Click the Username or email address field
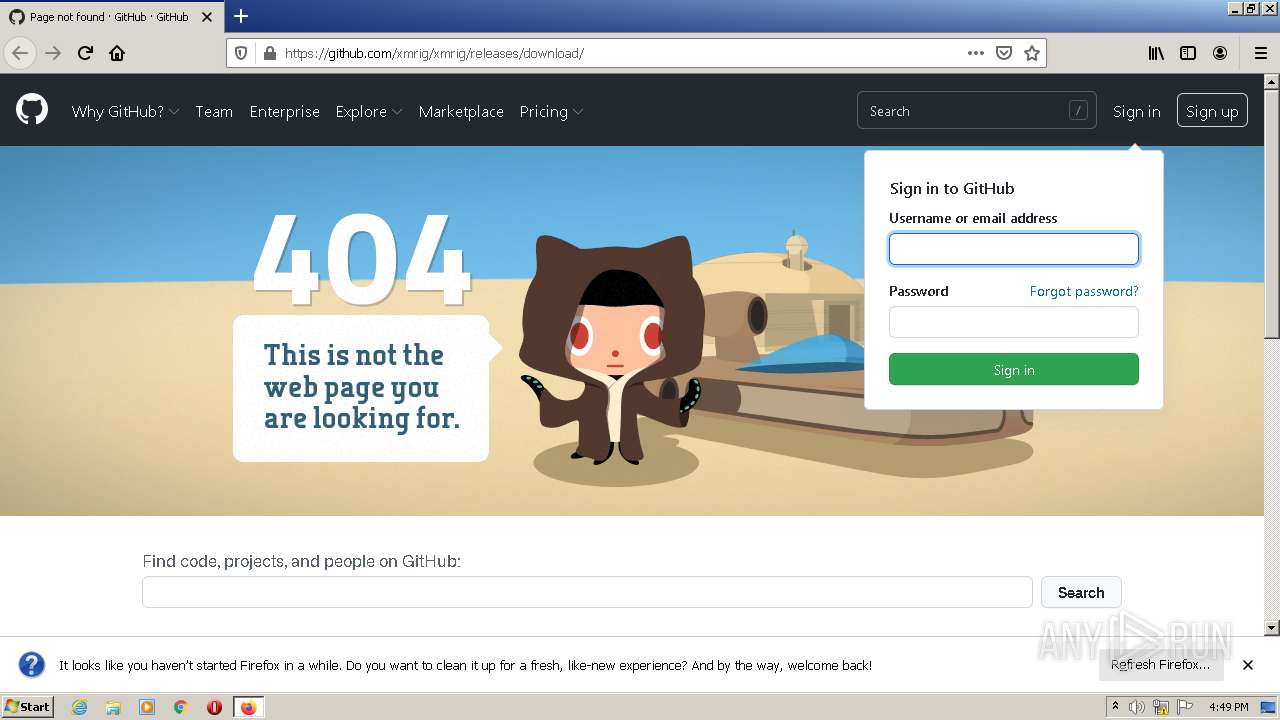The width and height of the screenshot is (1280, 720). [x=1014, y=249]
